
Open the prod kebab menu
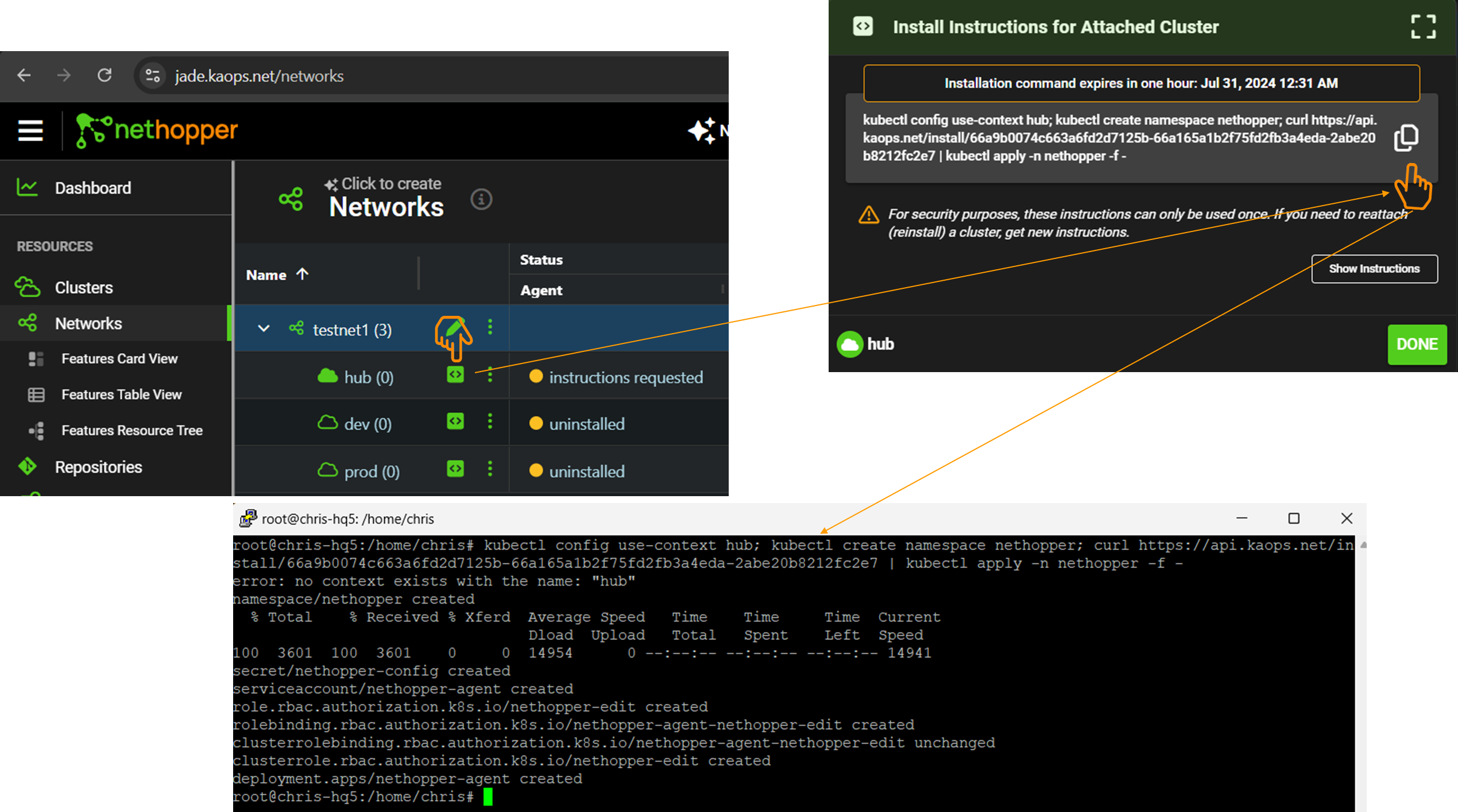(490, 469)
